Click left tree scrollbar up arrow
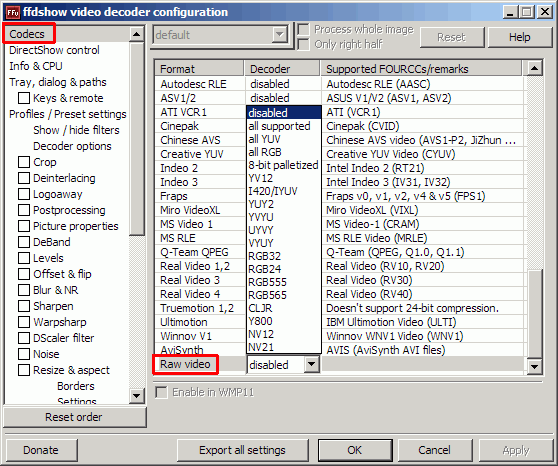Viewport: 558px width, 466px height. 137,34
